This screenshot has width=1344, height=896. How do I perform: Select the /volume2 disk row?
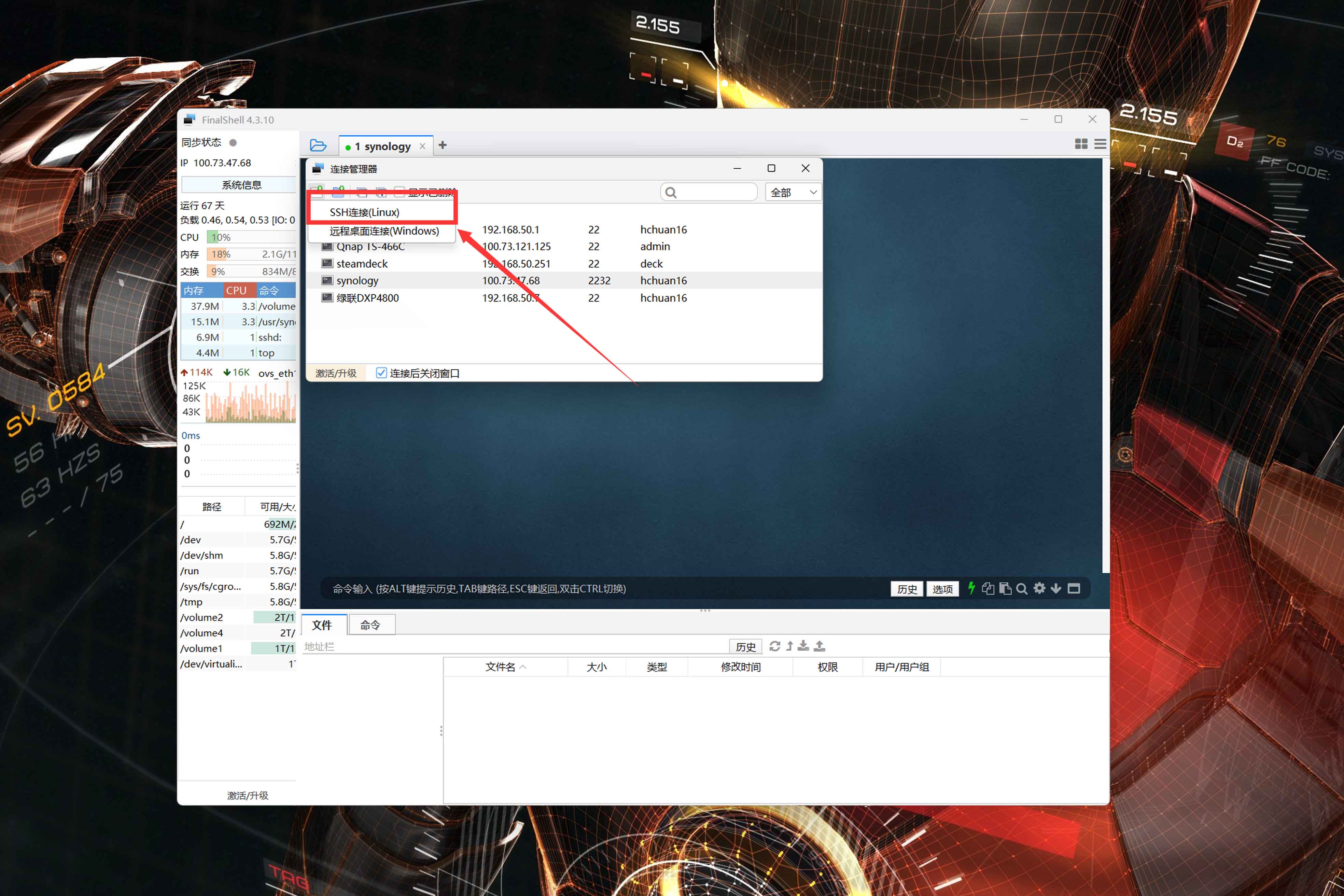pyautogui.click(x=238, y=617)
